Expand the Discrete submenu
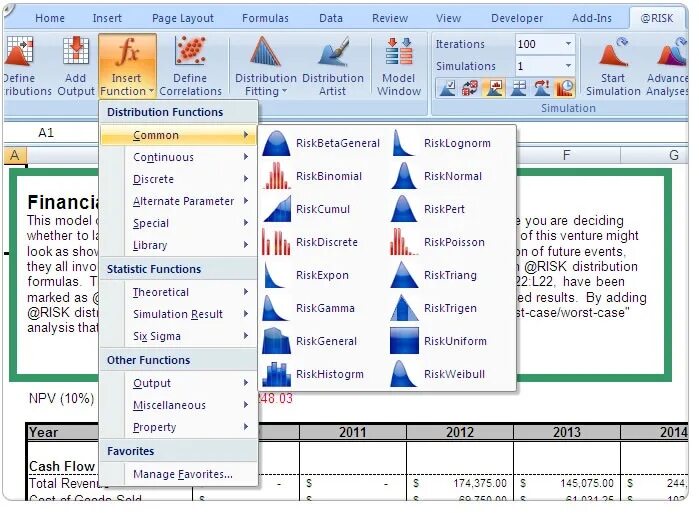Viewport: 699px width, 513px height. click(178, 179)
